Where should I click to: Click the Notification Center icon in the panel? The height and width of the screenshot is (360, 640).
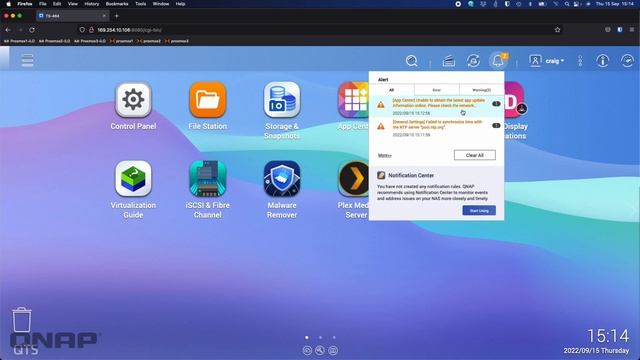coord(381,175)
